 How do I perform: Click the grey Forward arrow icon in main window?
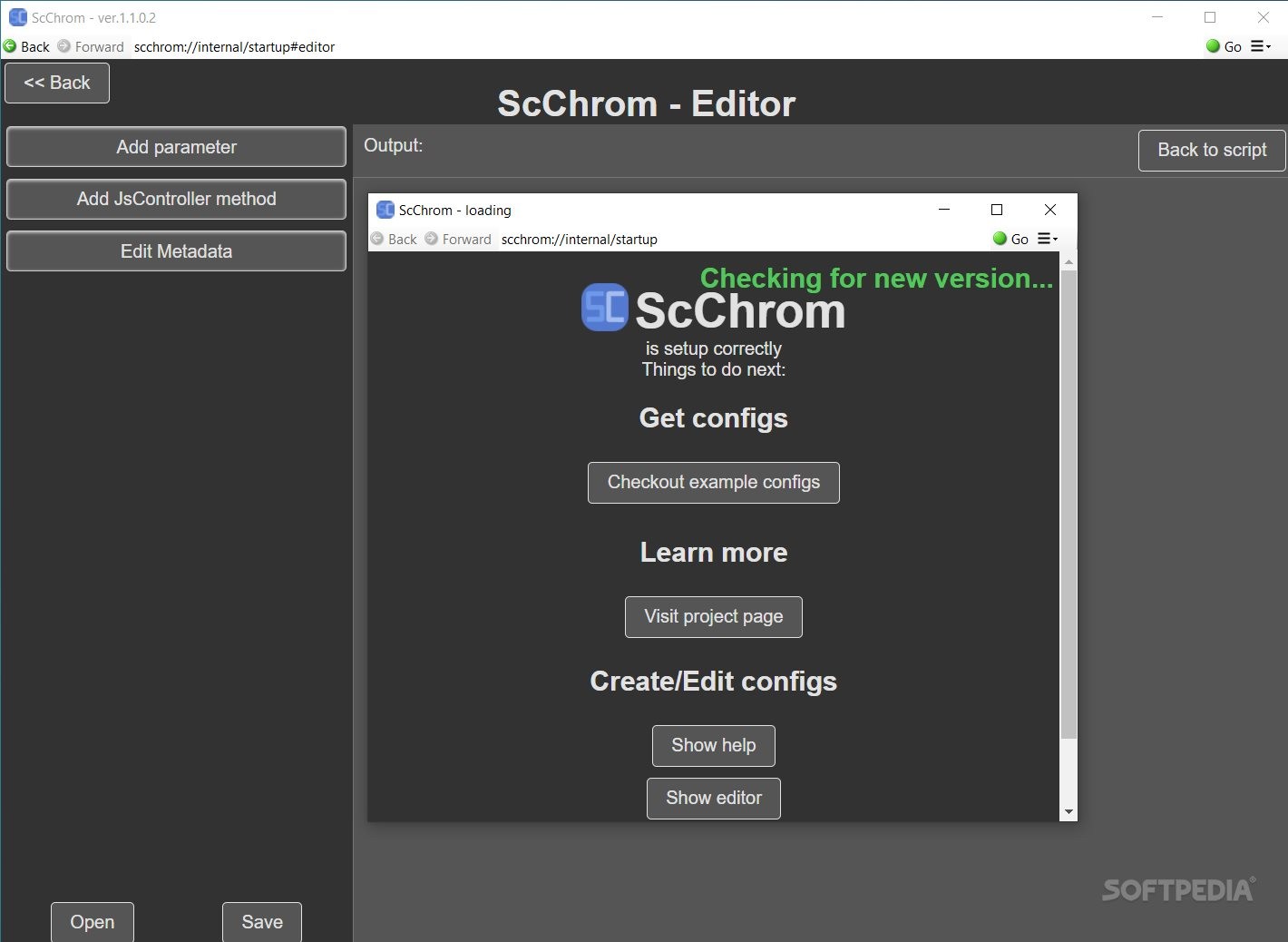[63, 46]
